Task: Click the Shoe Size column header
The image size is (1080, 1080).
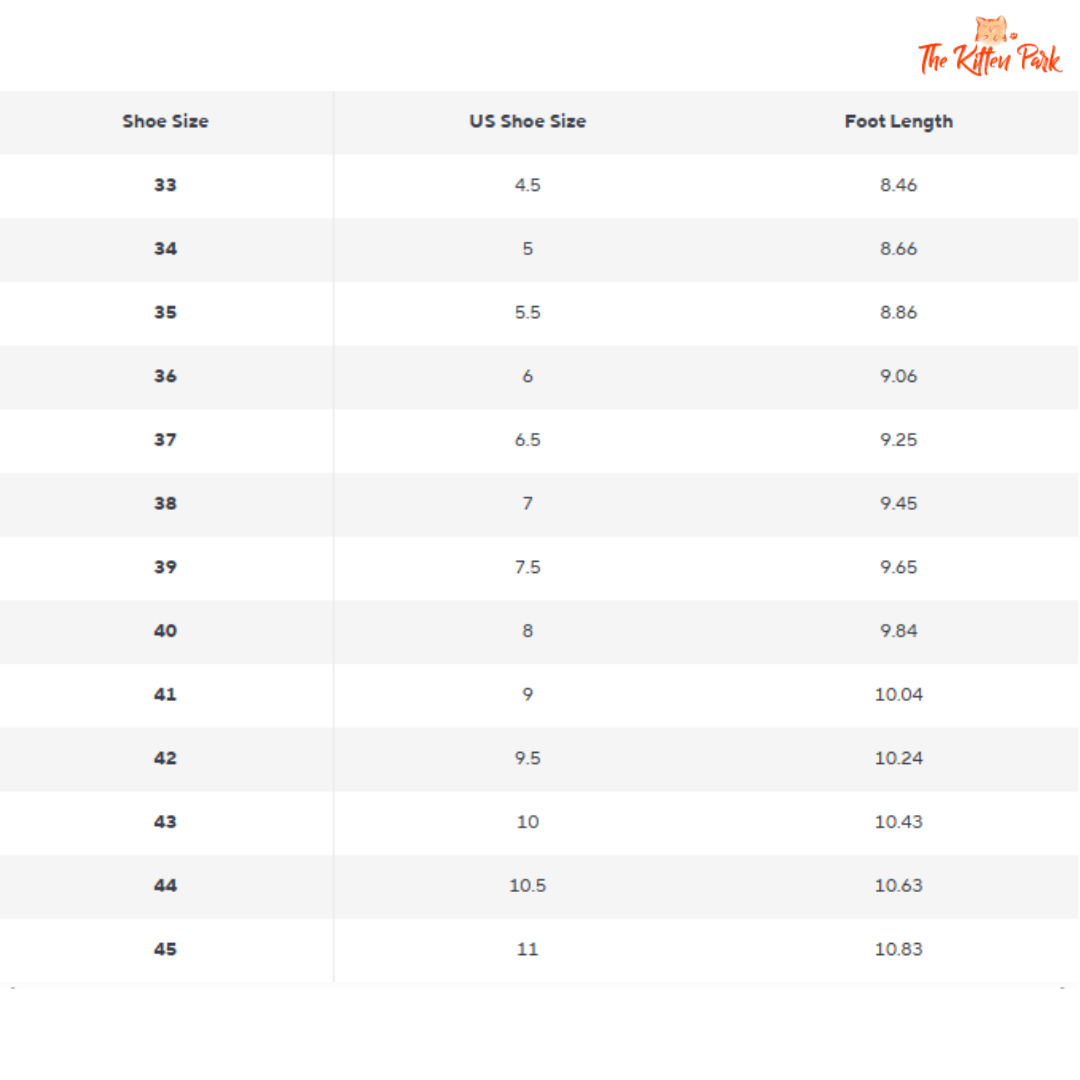Action: pos(166,122)
